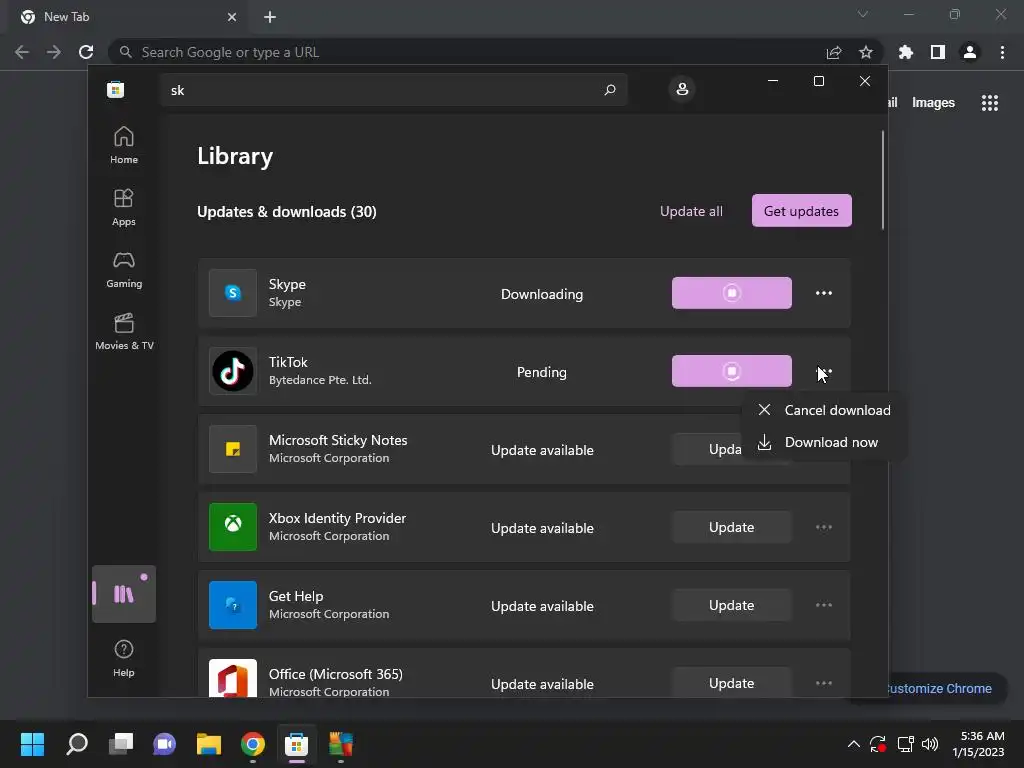The width and height of the screenshot is (1024, 768).
Task: Click the Get Help app icon
Action: pos(232,605)
